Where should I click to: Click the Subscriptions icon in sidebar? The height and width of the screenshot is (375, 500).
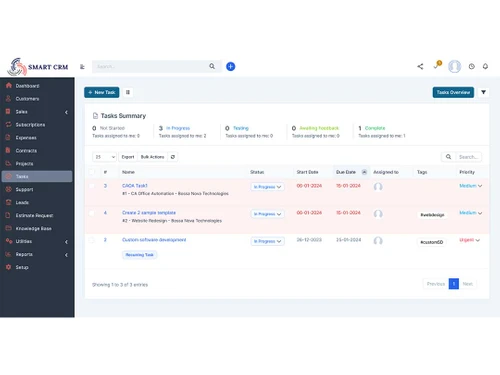click(9, 124)
